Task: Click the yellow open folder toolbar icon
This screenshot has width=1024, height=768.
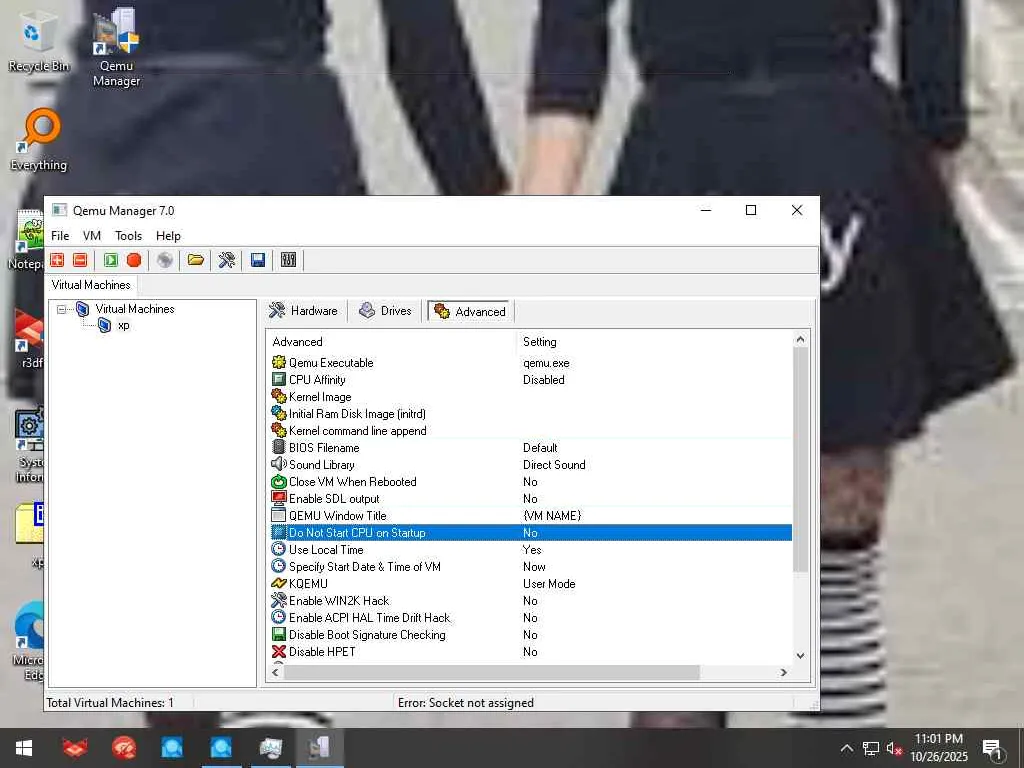Action: coord(196,260)
